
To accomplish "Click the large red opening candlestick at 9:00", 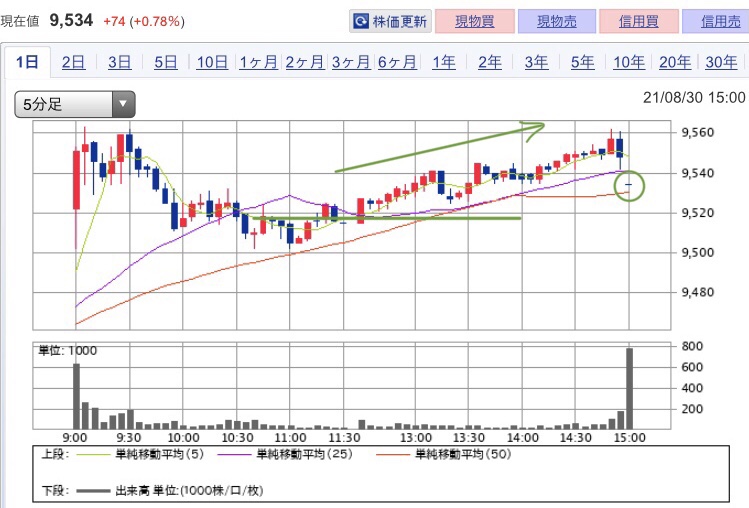I will [76, 180].
